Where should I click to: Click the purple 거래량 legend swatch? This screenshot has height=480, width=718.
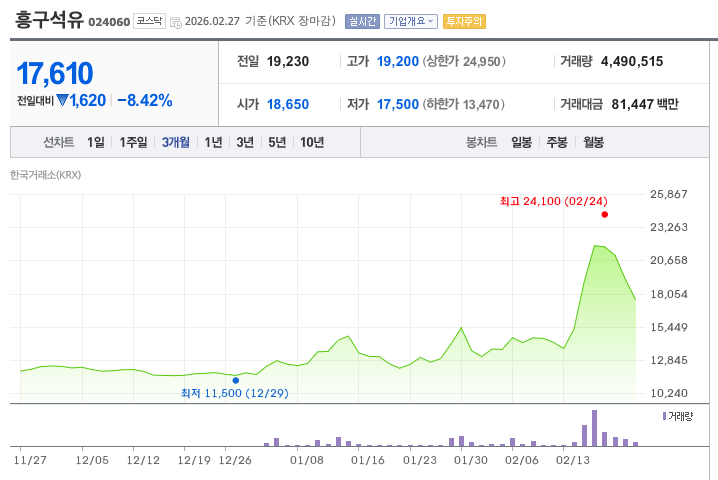tap(664, 416)
